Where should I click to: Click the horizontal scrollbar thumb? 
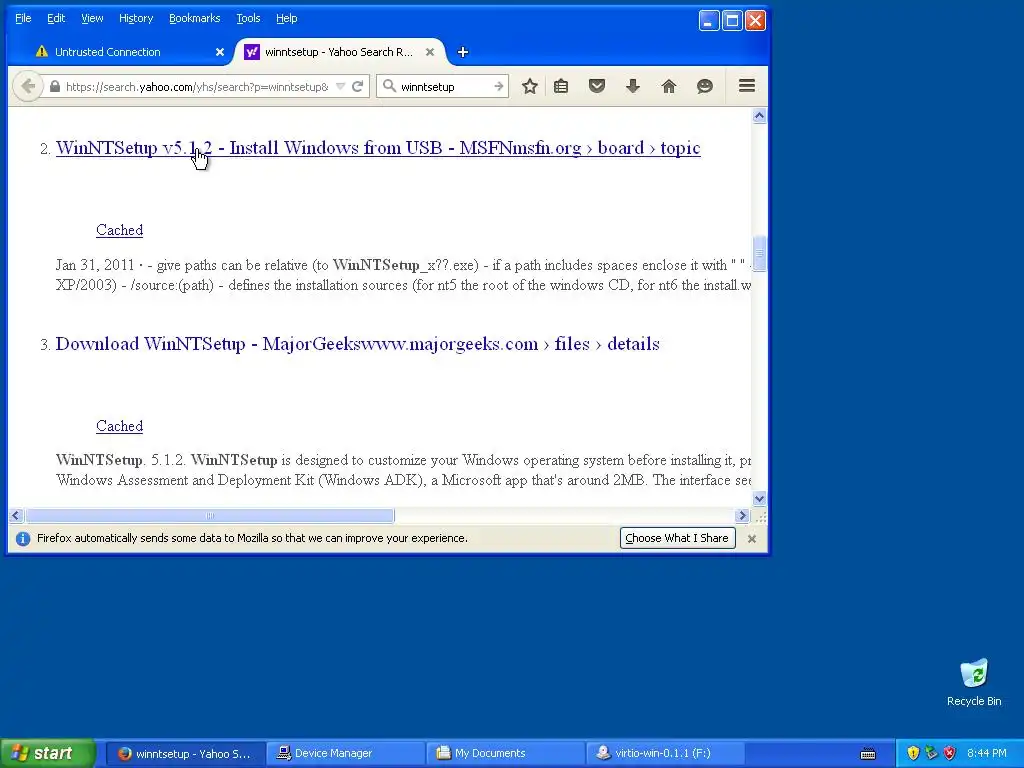tap(210, 515)
